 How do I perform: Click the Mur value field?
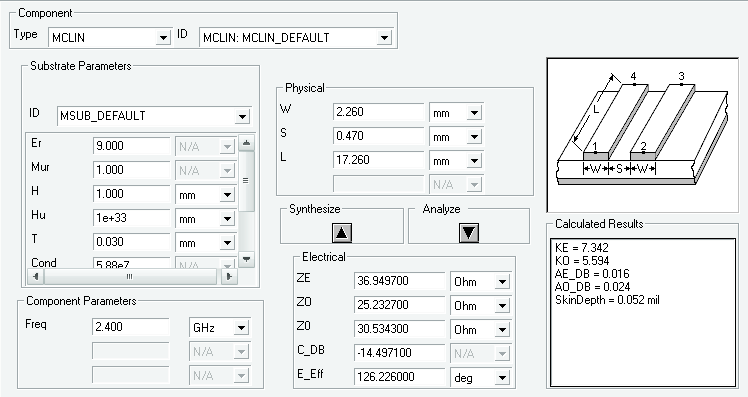pyautogui.click(x=132, y=170)
